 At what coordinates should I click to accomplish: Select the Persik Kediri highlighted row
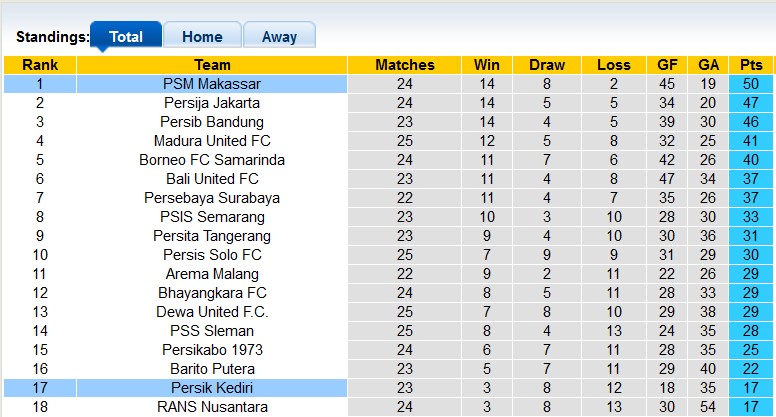(212, 387)
